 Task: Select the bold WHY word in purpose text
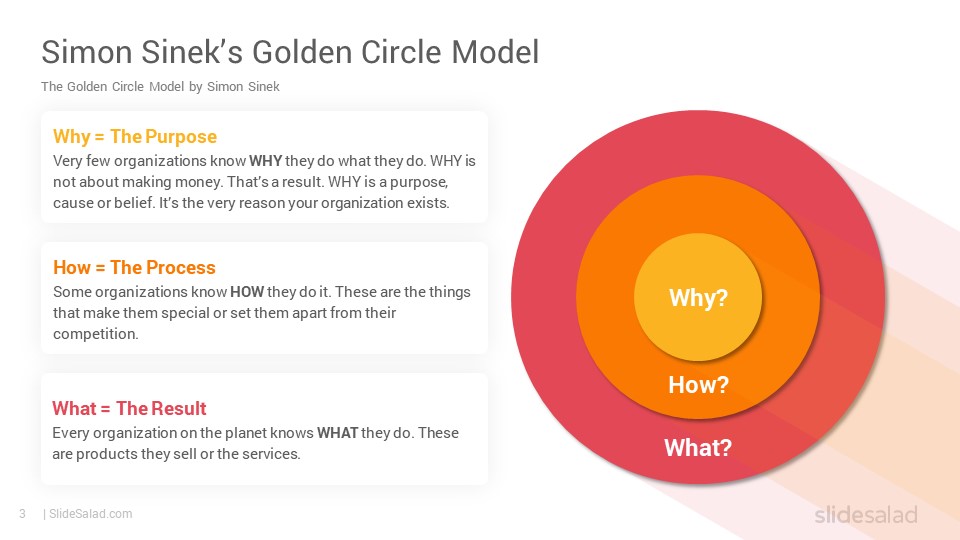tap(265, 161)
